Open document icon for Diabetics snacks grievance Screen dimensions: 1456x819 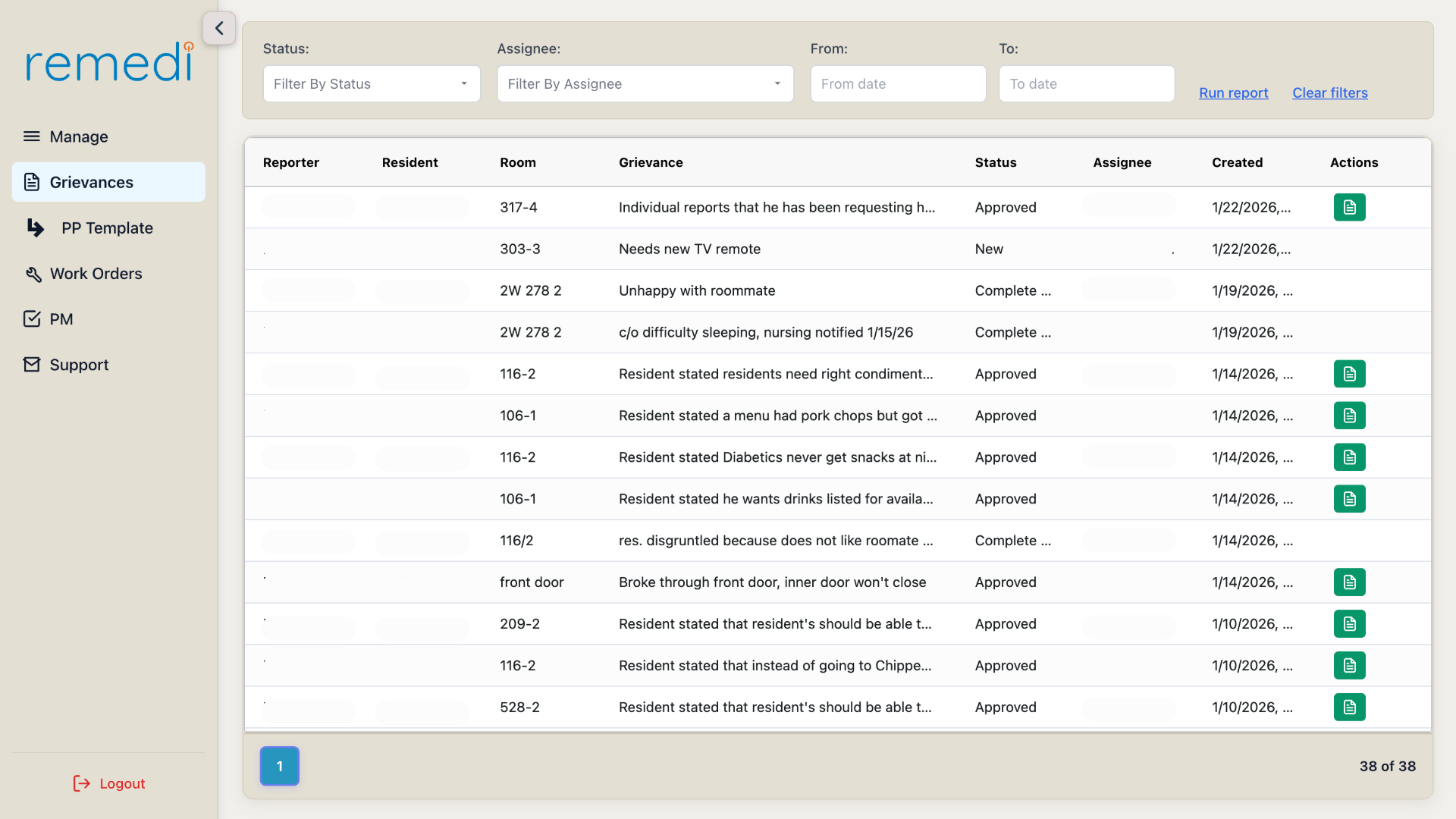pos(1349,457)
